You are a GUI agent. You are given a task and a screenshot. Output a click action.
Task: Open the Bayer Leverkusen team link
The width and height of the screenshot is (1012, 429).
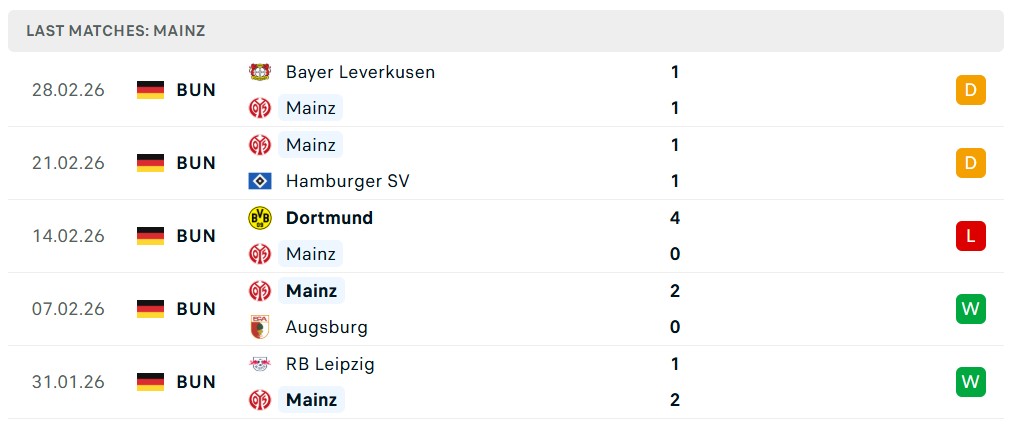(360, 72)
